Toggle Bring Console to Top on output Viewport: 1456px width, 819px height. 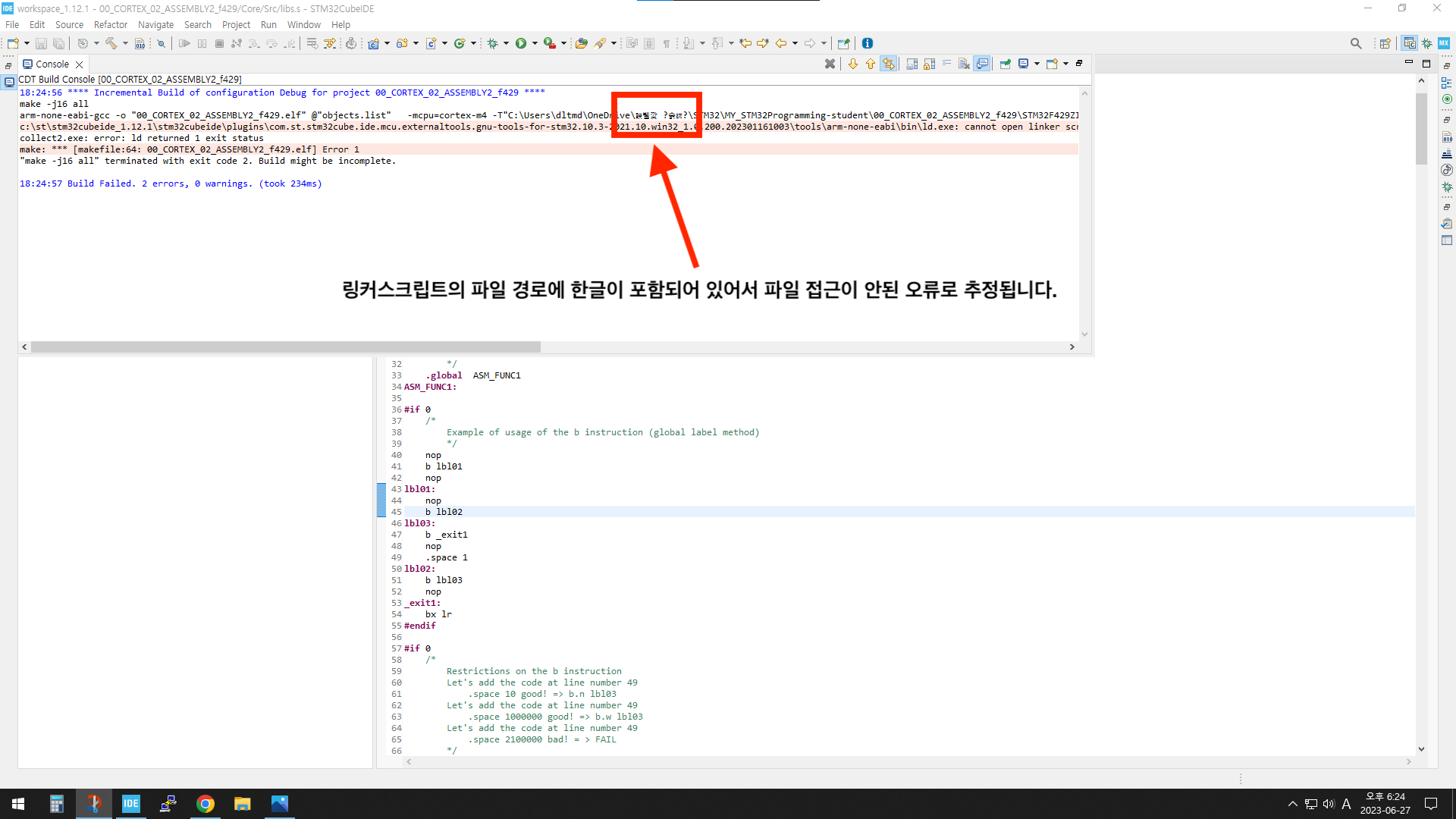click(x=982, y=64)
